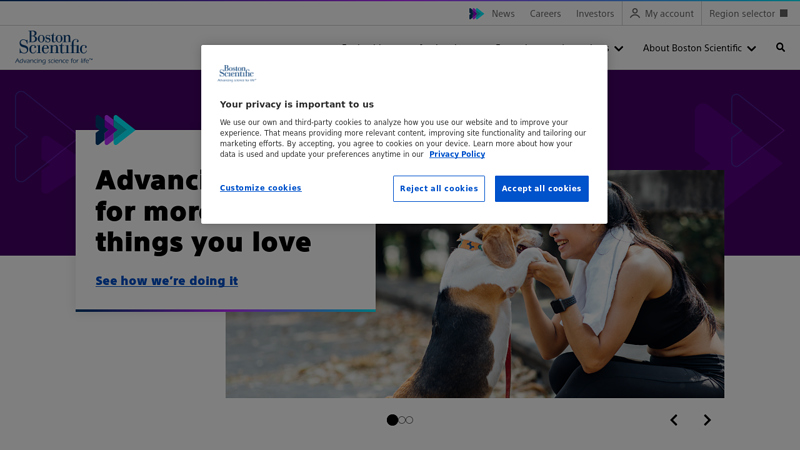Click the Boston Scientific header logo
Image resolution: width=800 pixels, height=450 pixels.
click(54, 47)
